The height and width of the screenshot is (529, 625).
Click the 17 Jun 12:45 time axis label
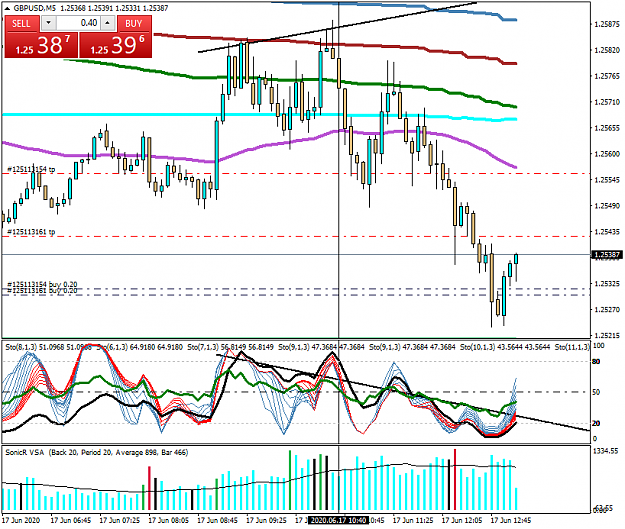click(511, 520)
